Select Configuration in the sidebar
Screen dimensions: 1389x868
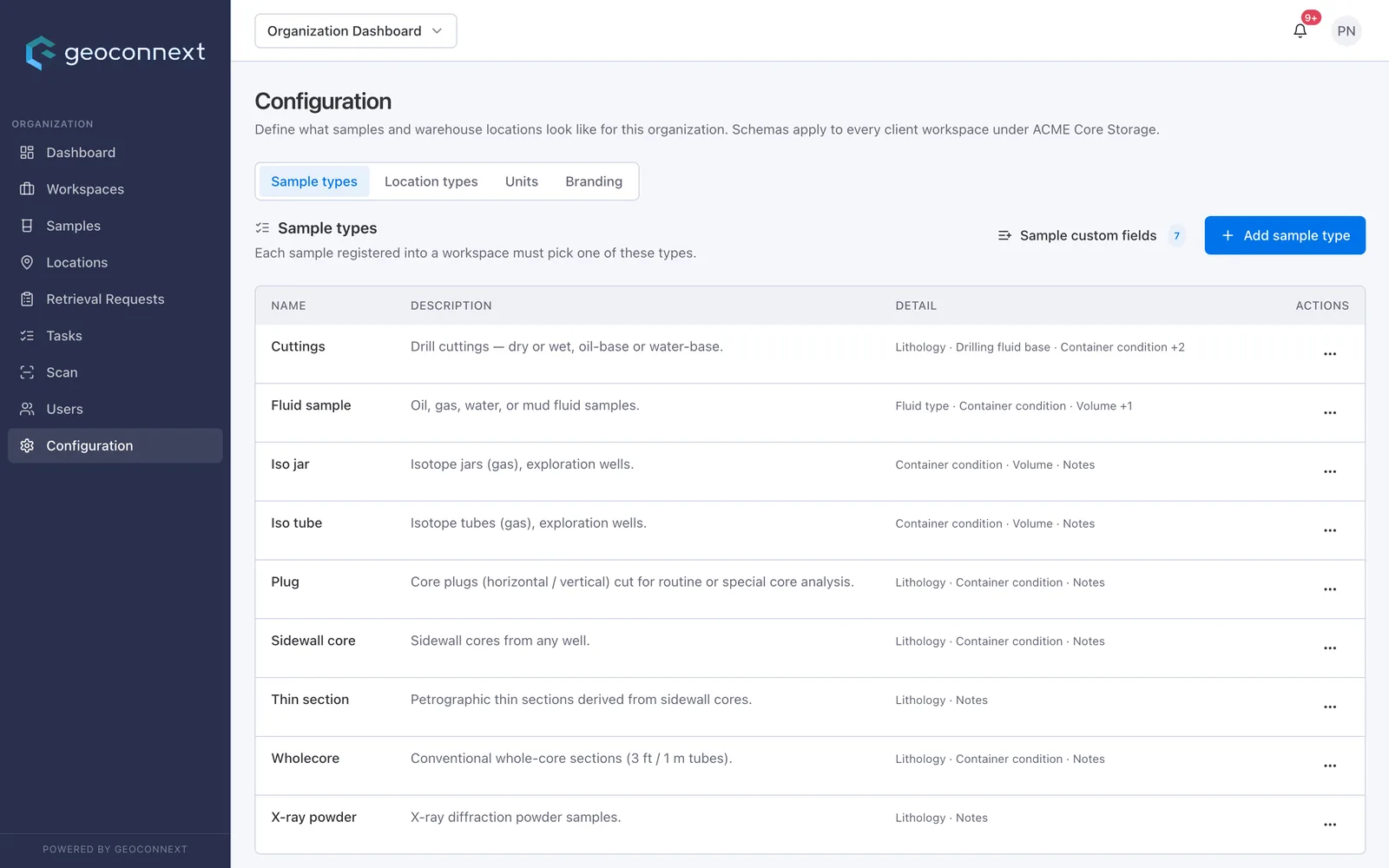pos(115,445)
